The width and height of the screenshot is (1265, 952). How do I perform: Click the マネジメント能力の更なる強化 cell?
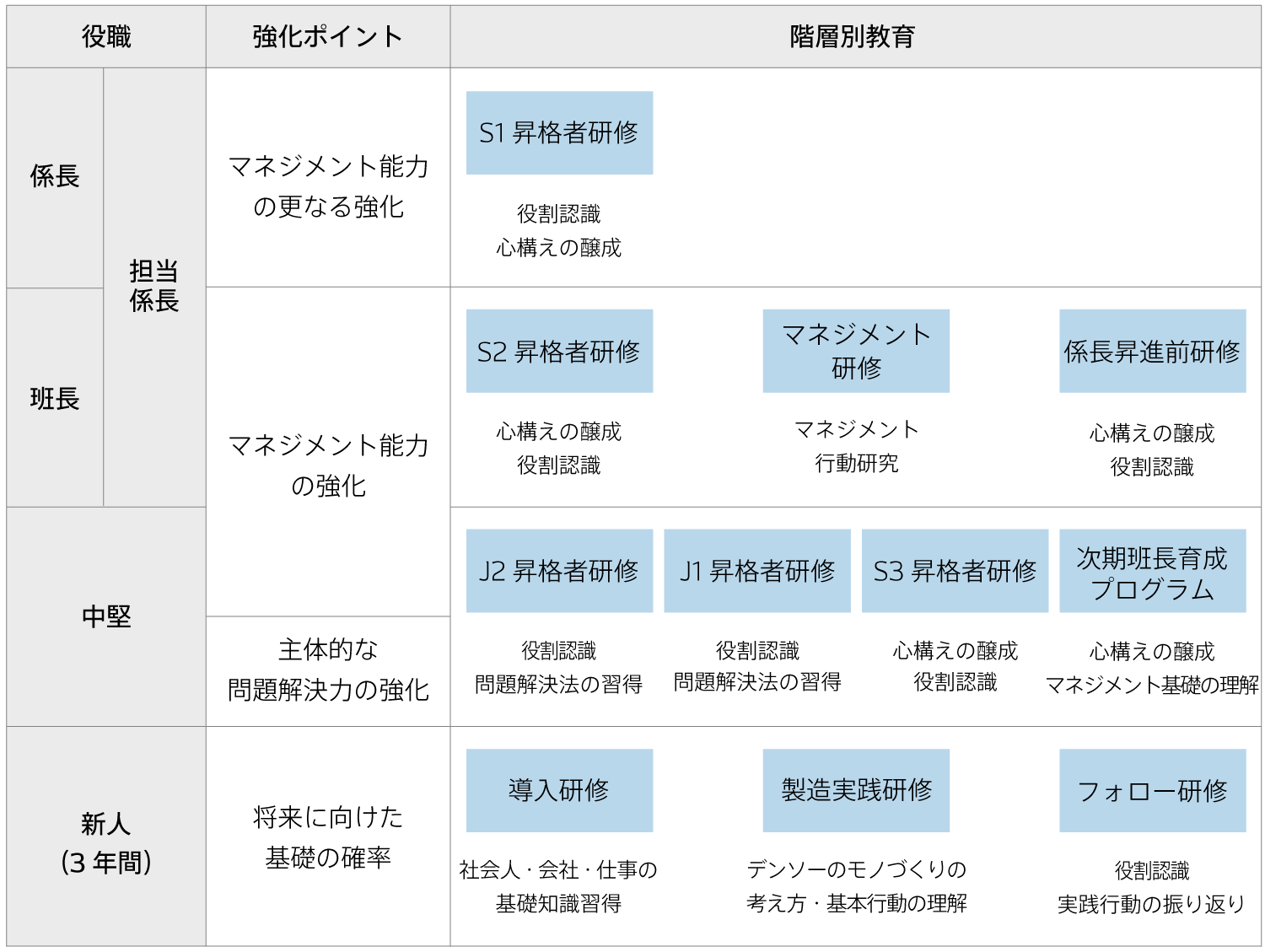click(328, 186)
